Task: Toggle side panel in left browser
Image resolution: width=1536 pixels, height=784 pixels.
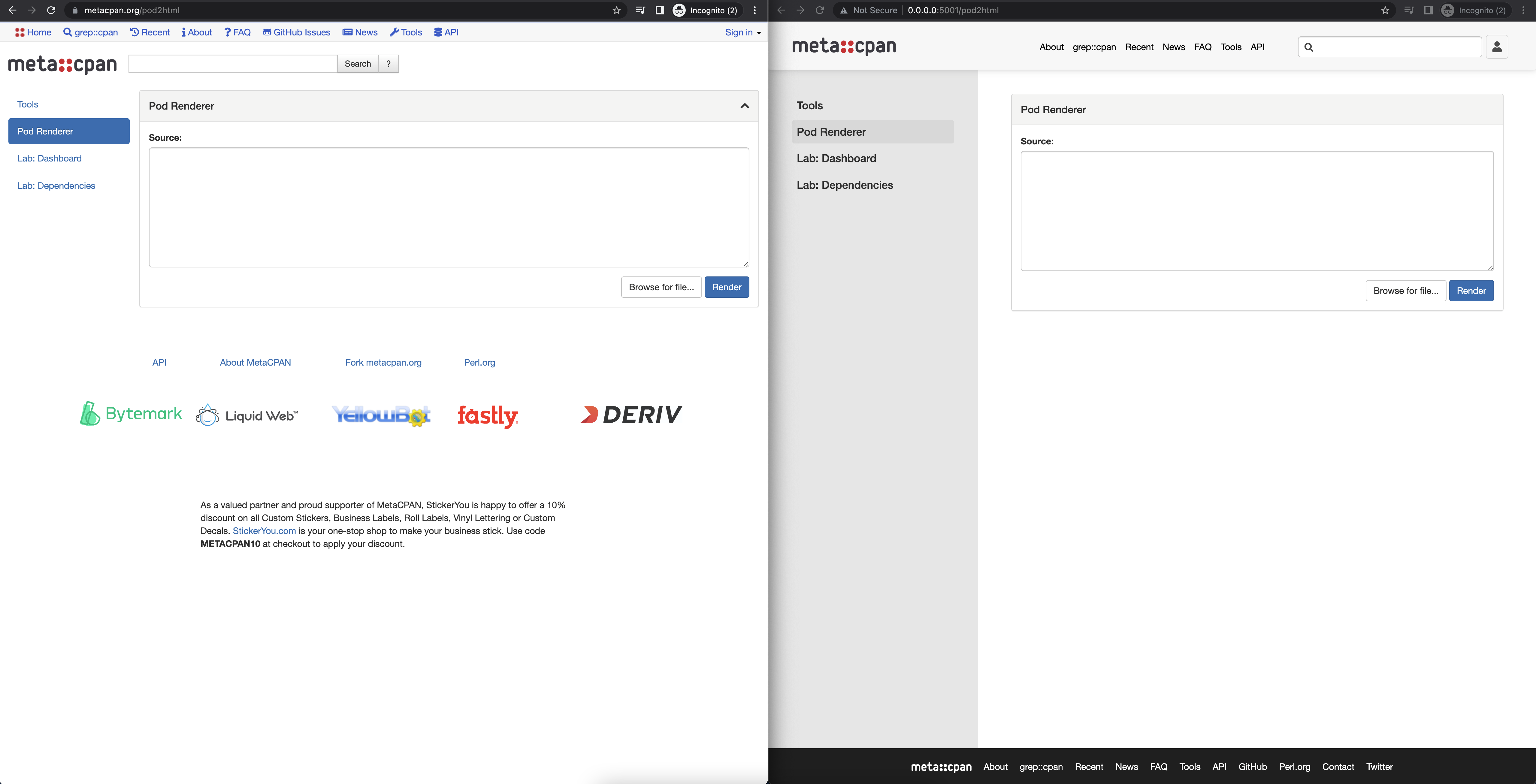Action: click(660, 10)
